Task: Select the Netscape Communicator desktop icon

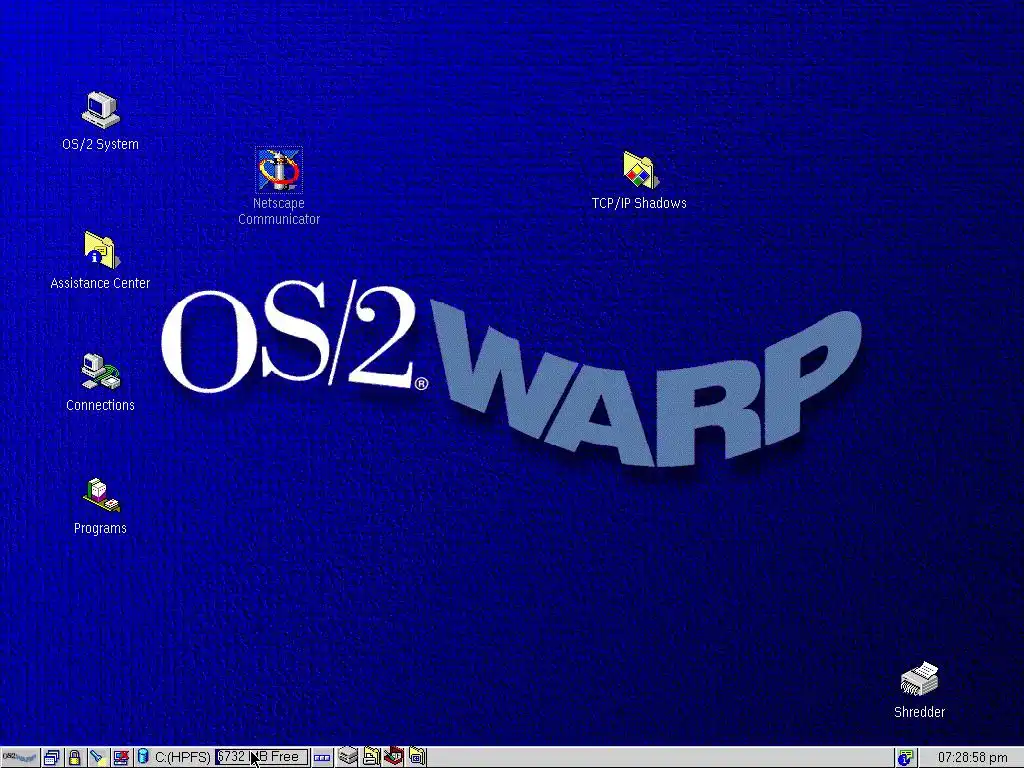Action: pyautogui.click(x=279, y=170)
